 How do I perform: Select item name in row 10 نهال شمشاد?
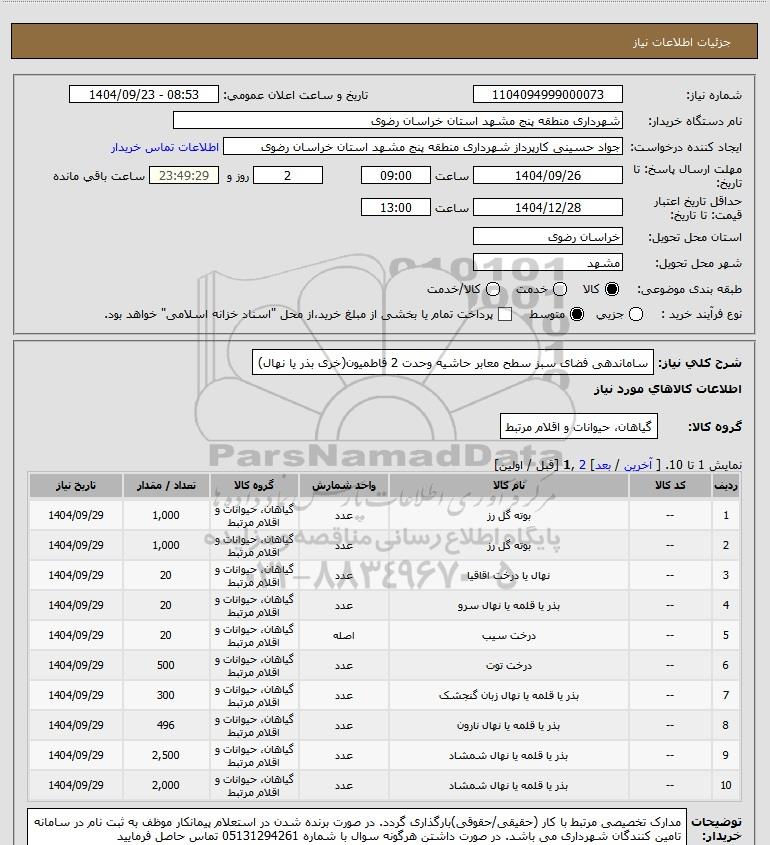[509, 786]
